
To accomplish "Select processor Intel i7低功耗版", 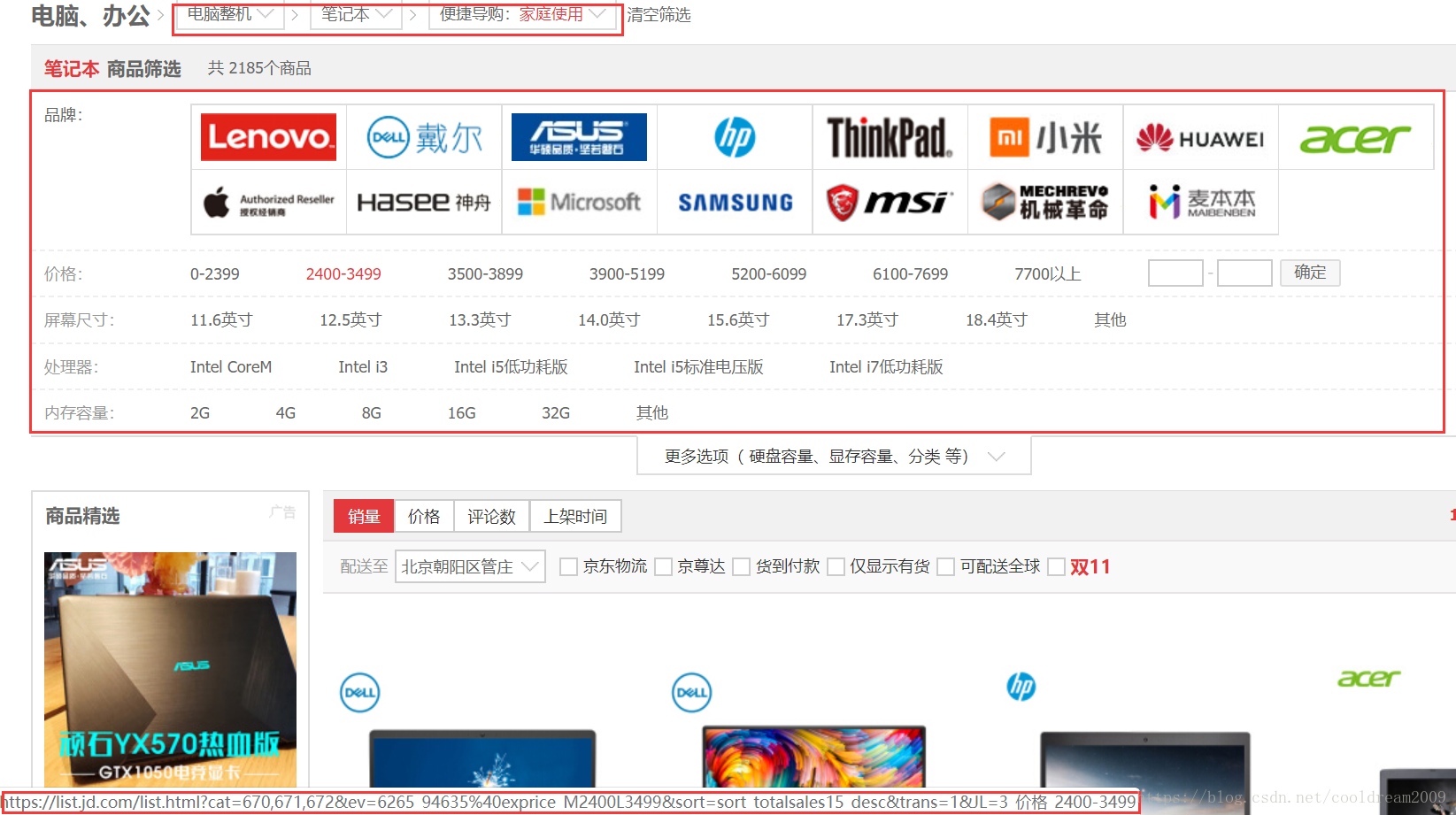I will [886, 367].
